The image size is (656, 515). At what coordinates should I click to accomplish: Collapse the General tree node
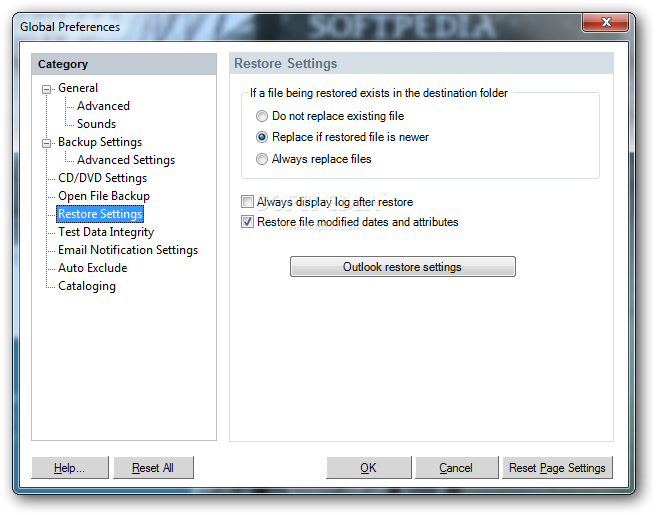(46, 89)
